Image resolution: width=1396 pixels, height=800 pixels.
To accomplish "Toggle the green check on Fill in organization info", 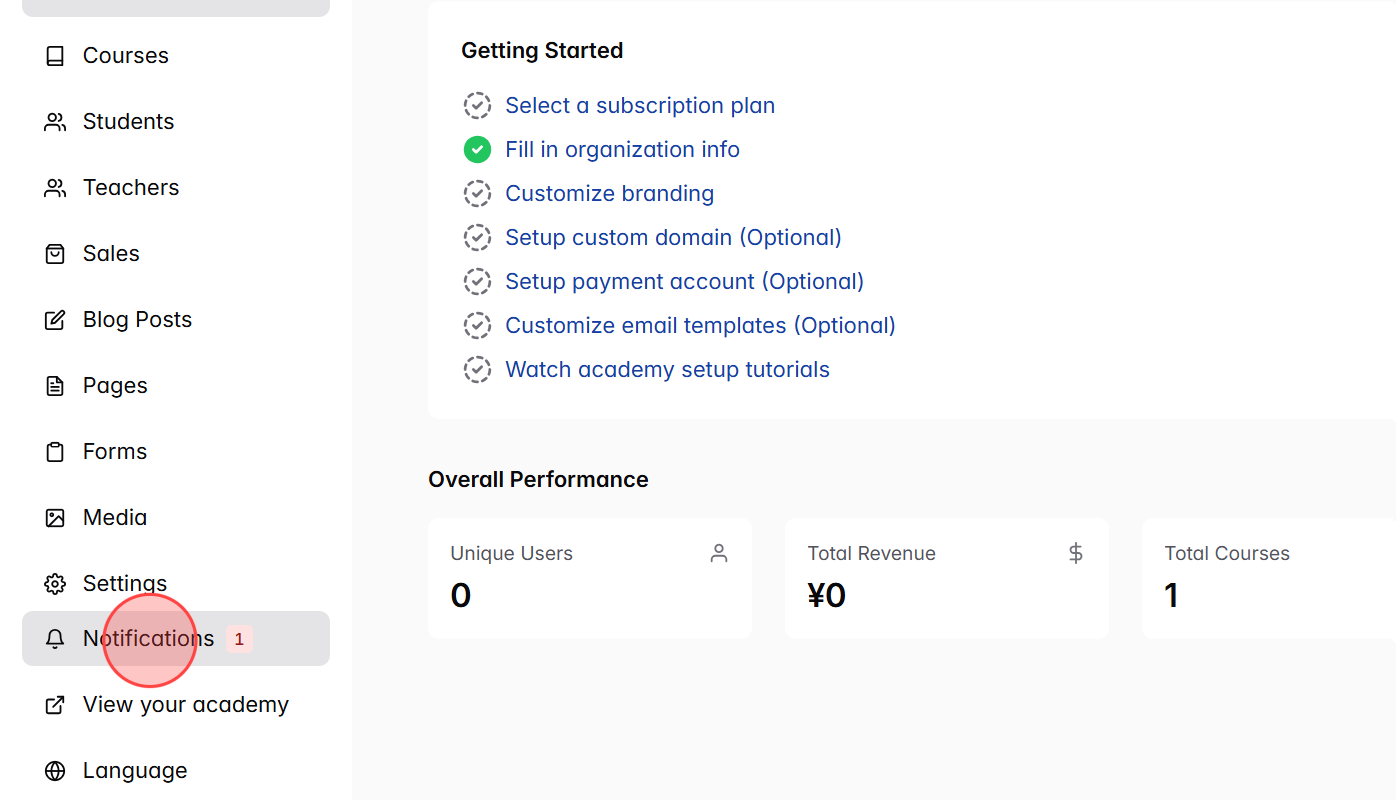I will coord(477,148).
